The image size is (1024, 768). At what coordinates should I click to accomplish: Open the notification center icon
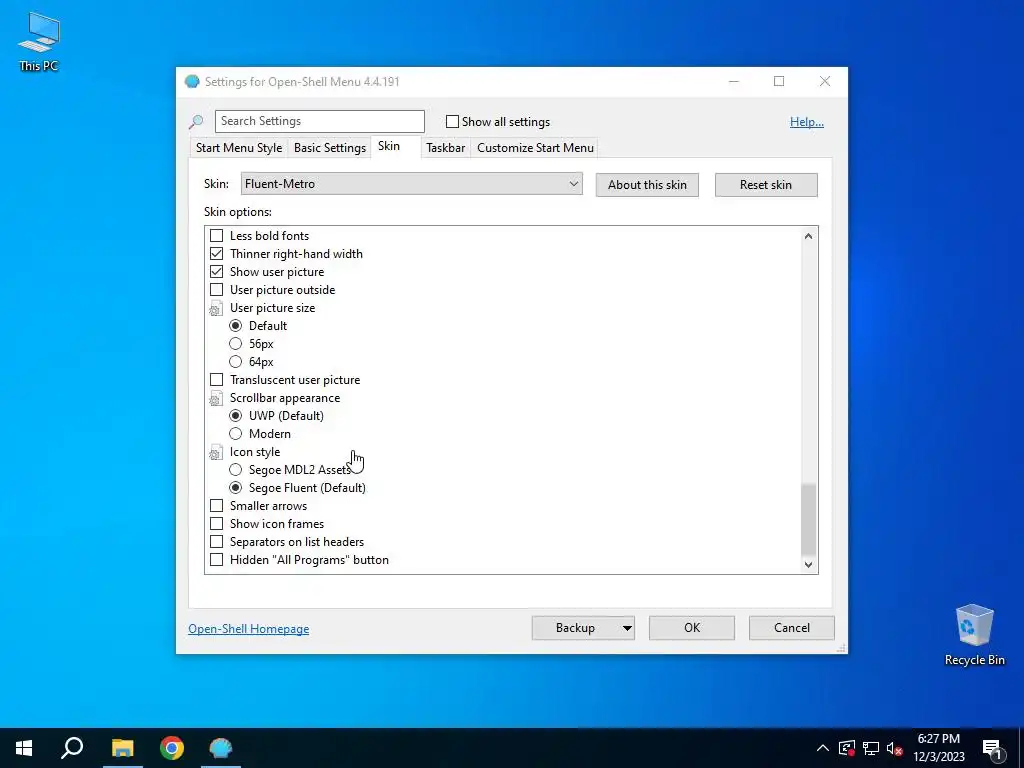click(x=993, y=749)
